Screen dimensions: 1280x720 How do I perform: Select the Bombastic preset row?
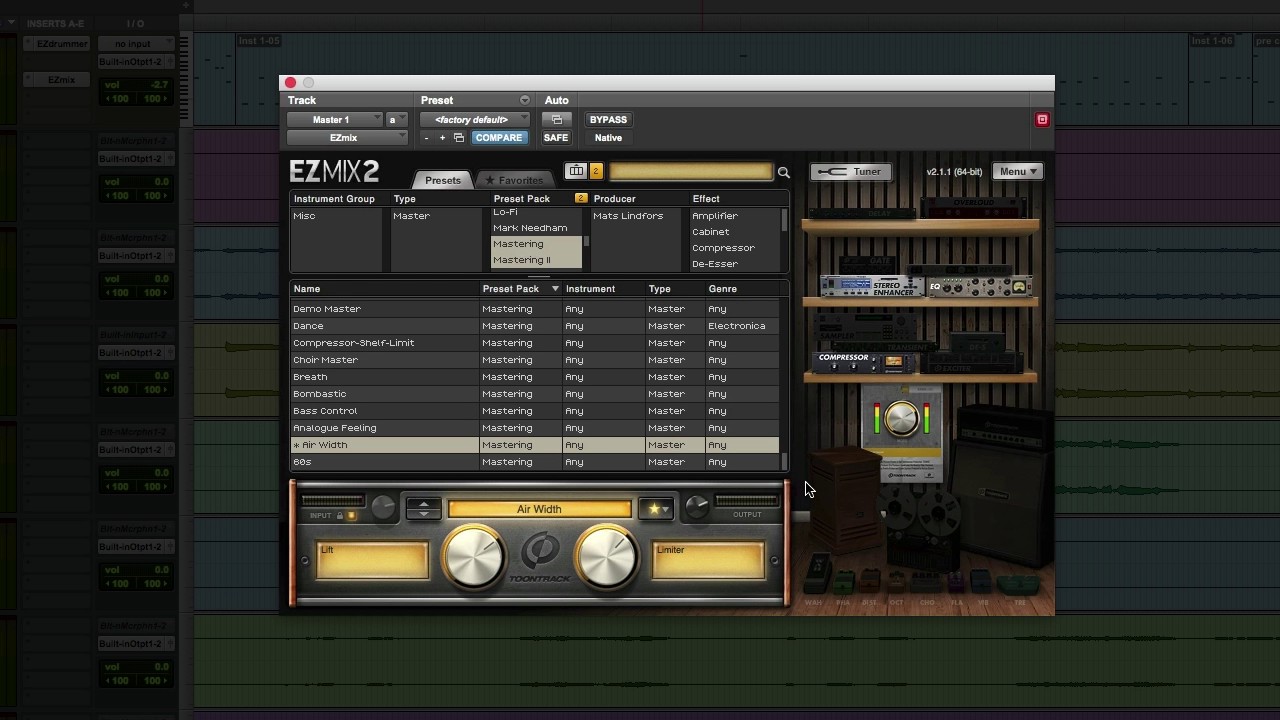click(535, 394)
